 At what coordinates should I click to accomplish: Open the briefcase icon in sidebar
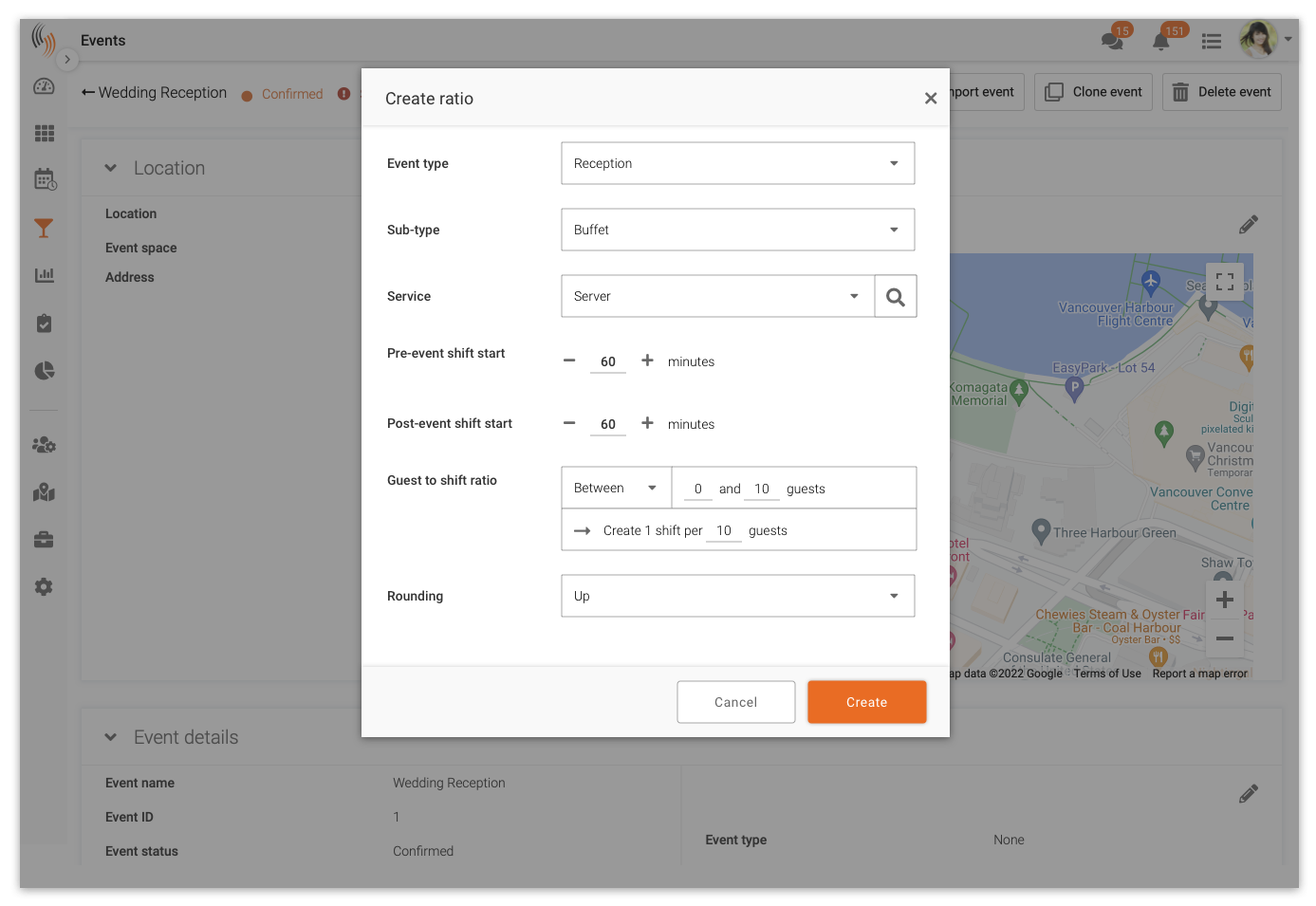coord(44,540)
